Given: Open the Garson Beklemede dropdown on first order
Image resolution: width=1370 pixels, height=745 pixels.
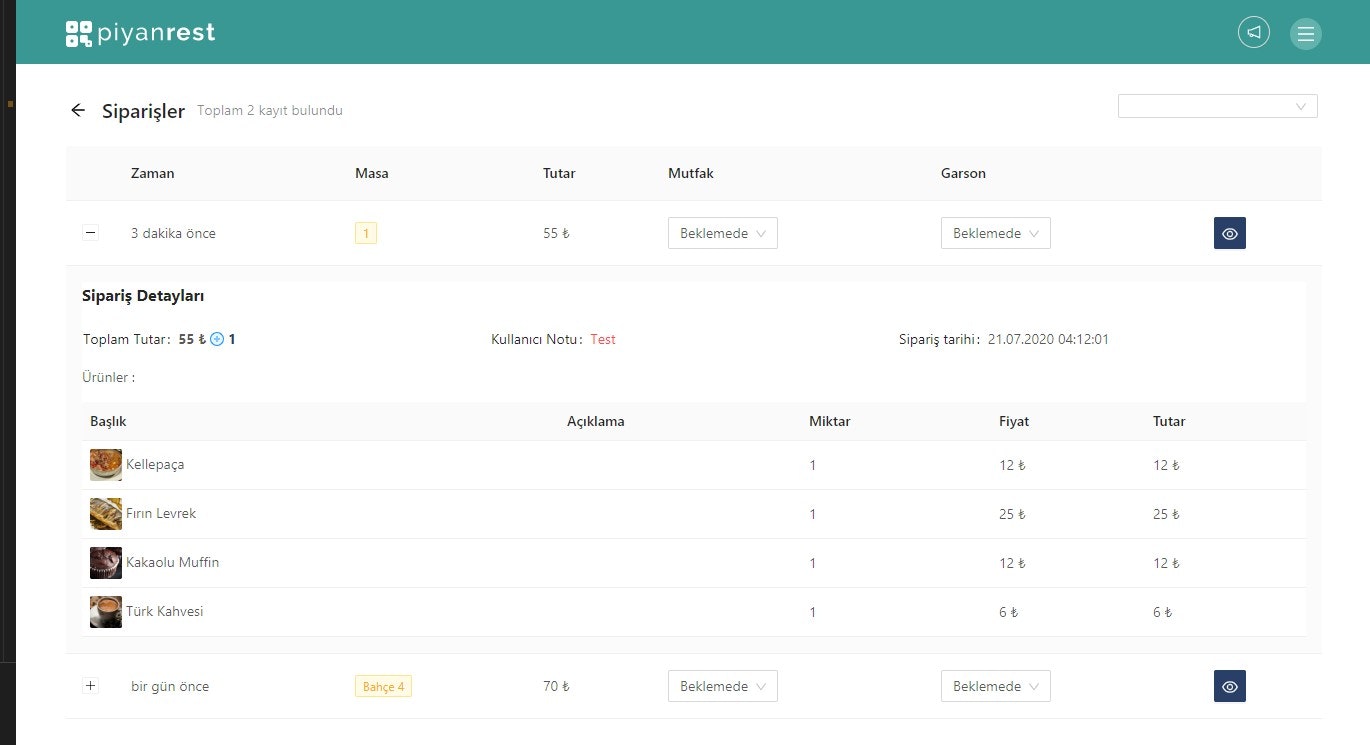Looking at the screenshot, I should [x=995, y=233].
